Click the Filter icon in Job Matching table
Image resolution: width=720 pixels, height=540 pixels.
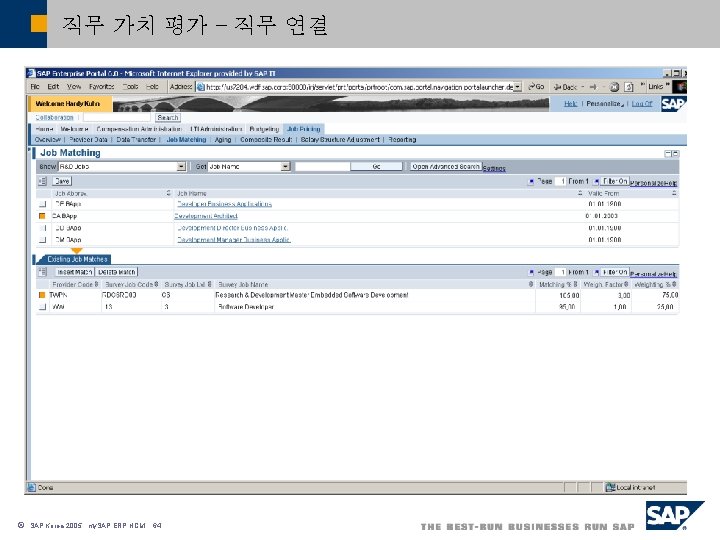(x=596, y=181)
